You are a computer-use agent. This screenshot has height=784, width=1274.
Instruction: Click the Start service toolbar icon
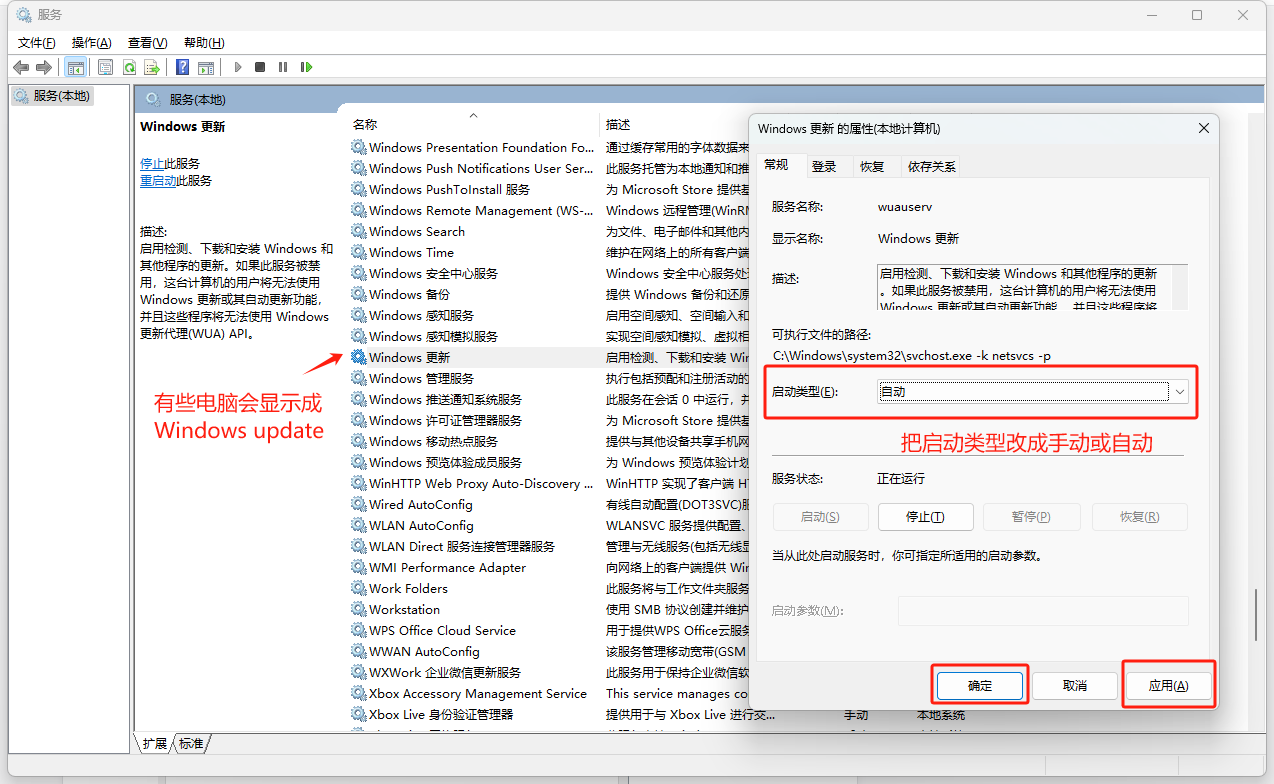[237, 66]
